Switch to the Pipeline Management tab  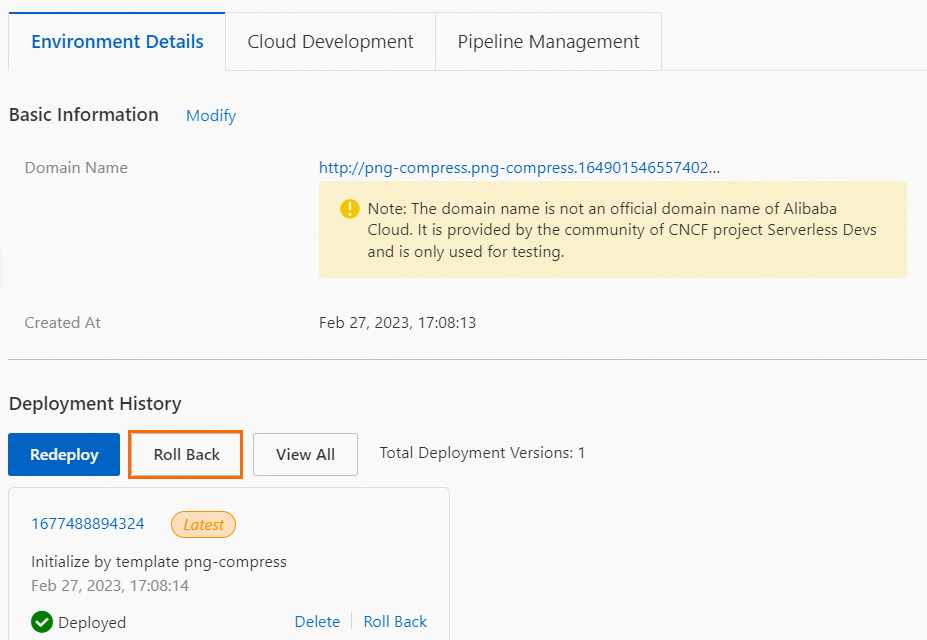[x=548, y=41]
